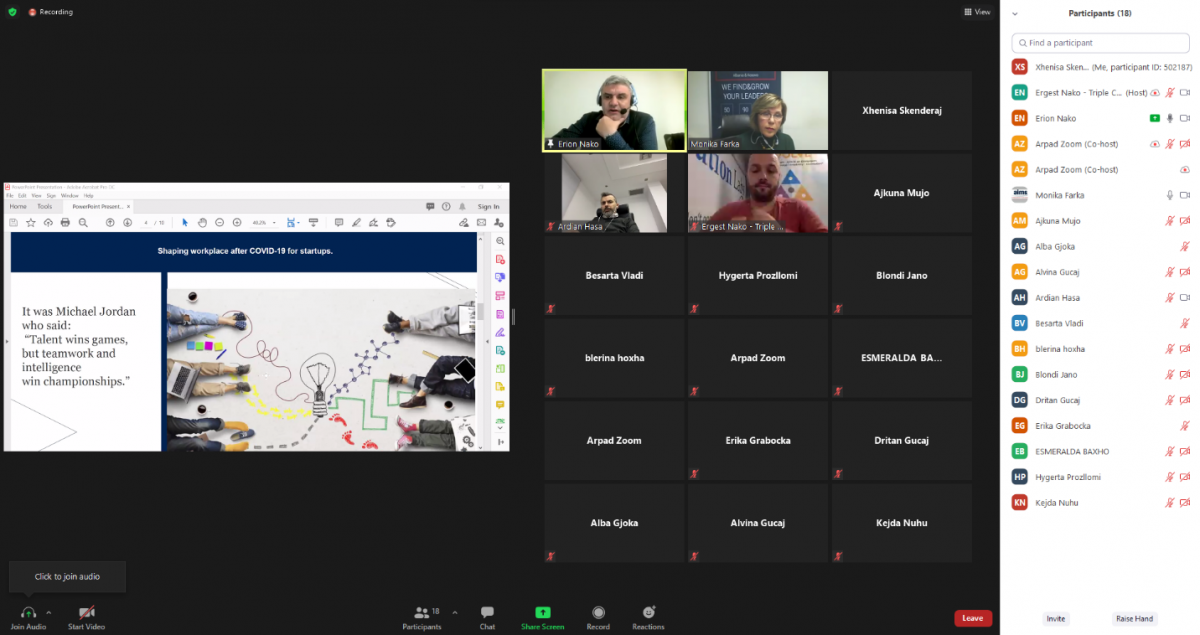Click Erion Nako's video thumbnail
Image resolution: width=1200 pixels, height=635 pixels.
pos(614,110)
